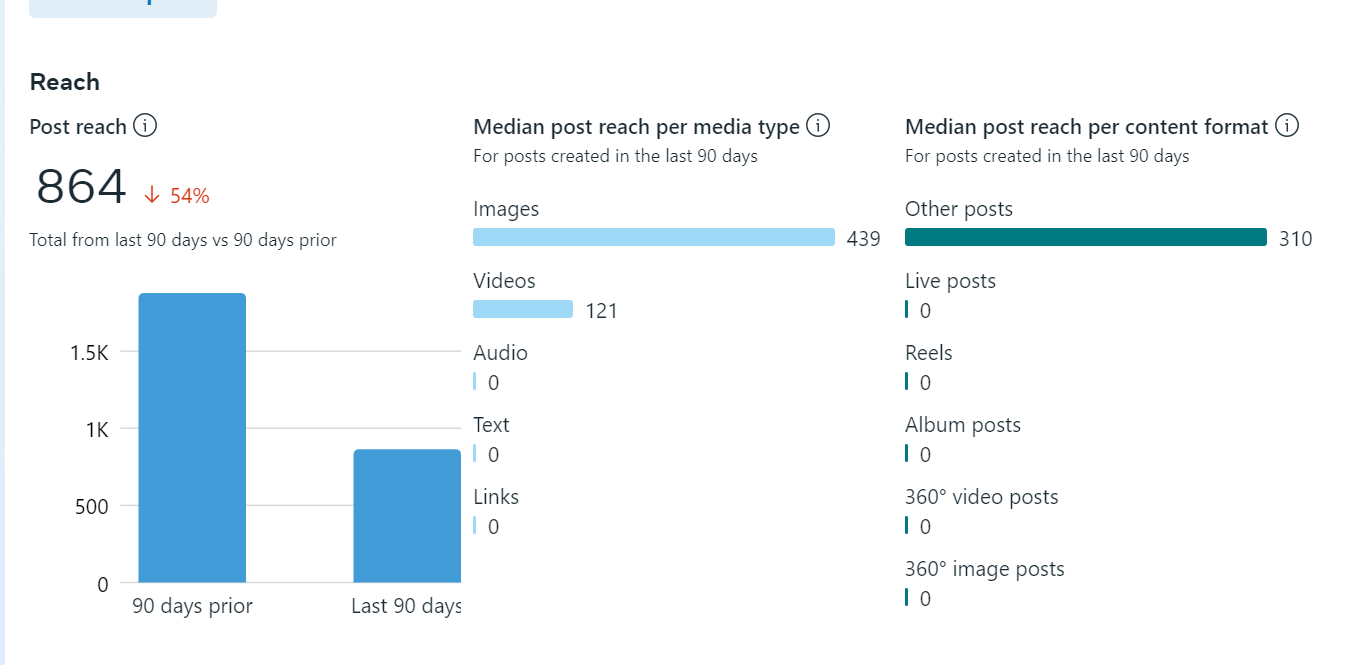Click the 360° video posts label
Viewport: 1346px width, 665px height.
click(981, 497)
